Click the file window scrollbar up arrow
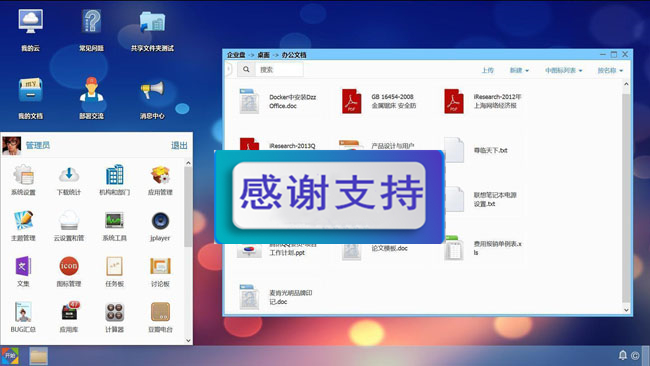The width and height of the screenshot is (650, 366). 626,84
